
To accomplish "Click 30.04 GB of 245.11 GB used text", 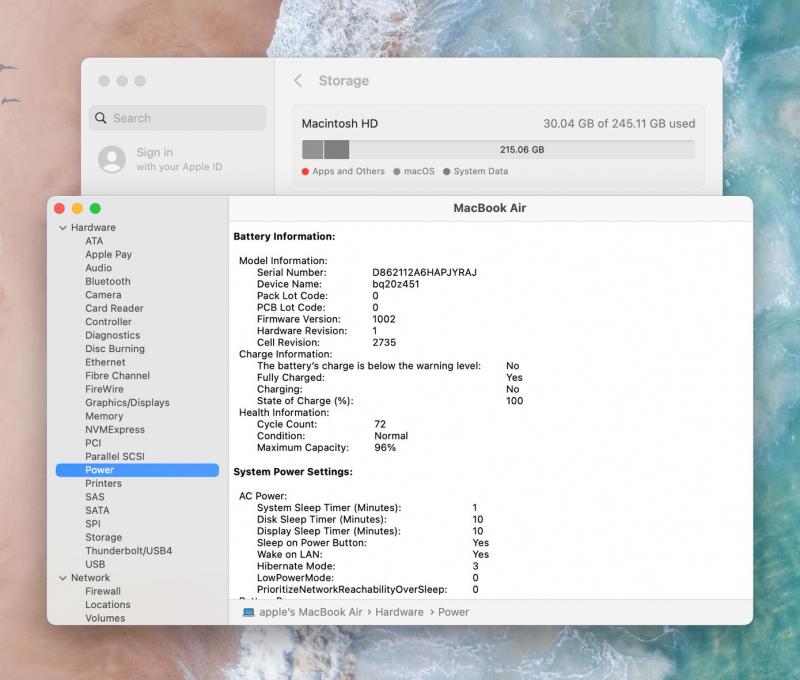I will [x=619, y=124].
